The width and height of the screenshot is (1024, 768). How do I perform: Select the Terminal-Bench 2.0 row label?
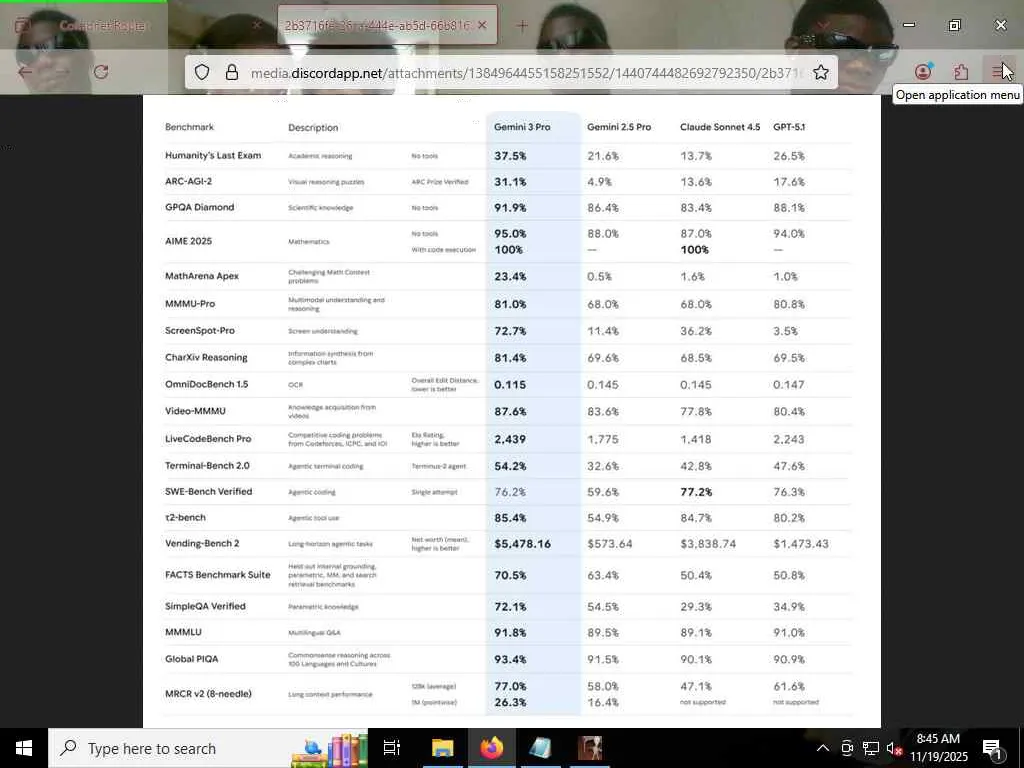(x=207, y=466)
